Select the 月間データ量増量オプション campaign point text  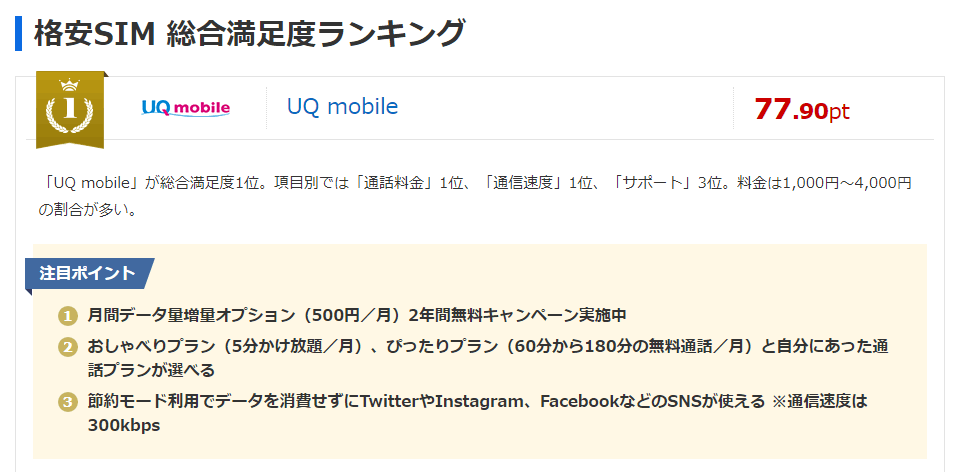[x=357, y=316]
